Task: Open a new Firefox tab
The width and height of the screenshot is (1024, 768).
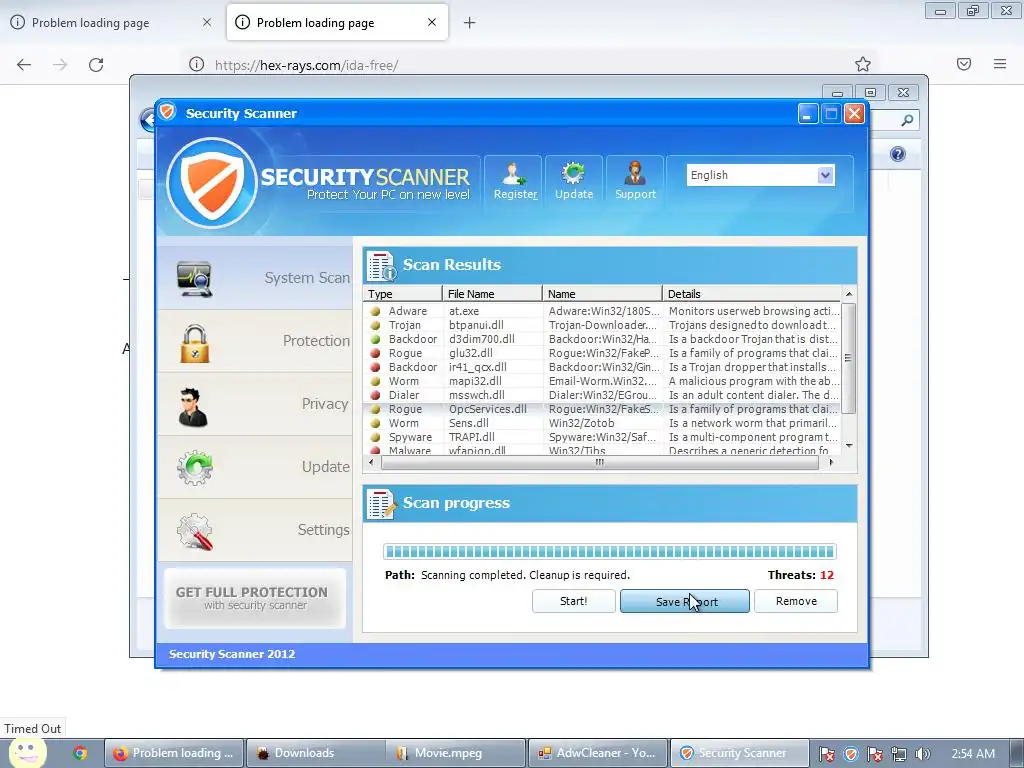Action: (x=470, y=23)
